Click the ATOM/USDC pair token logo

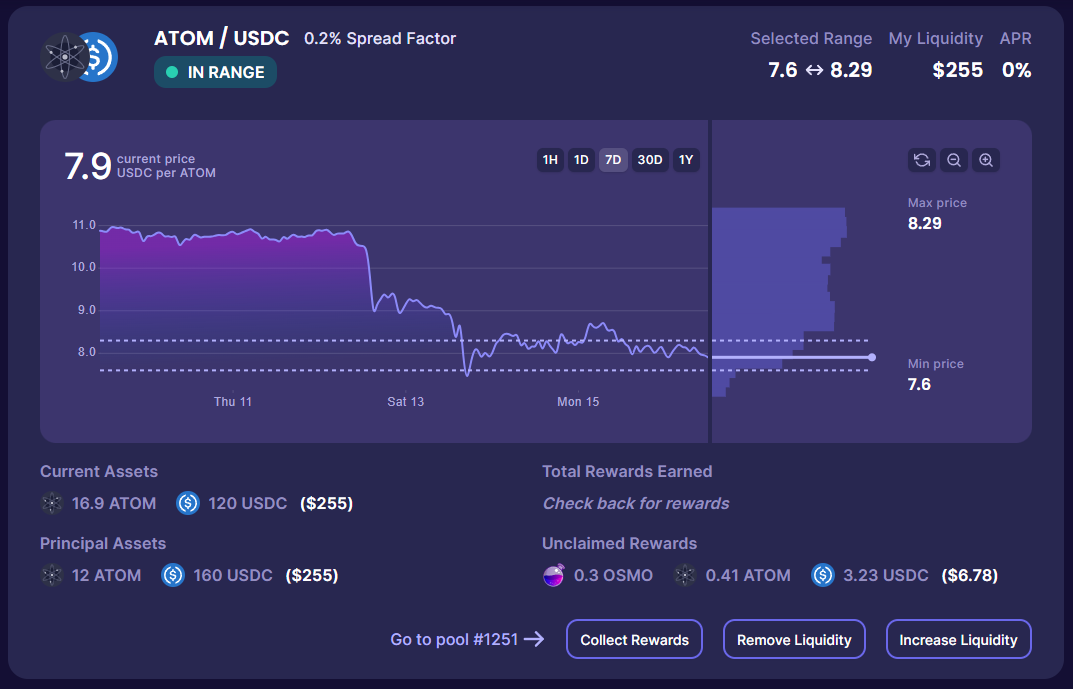point(79,57)
